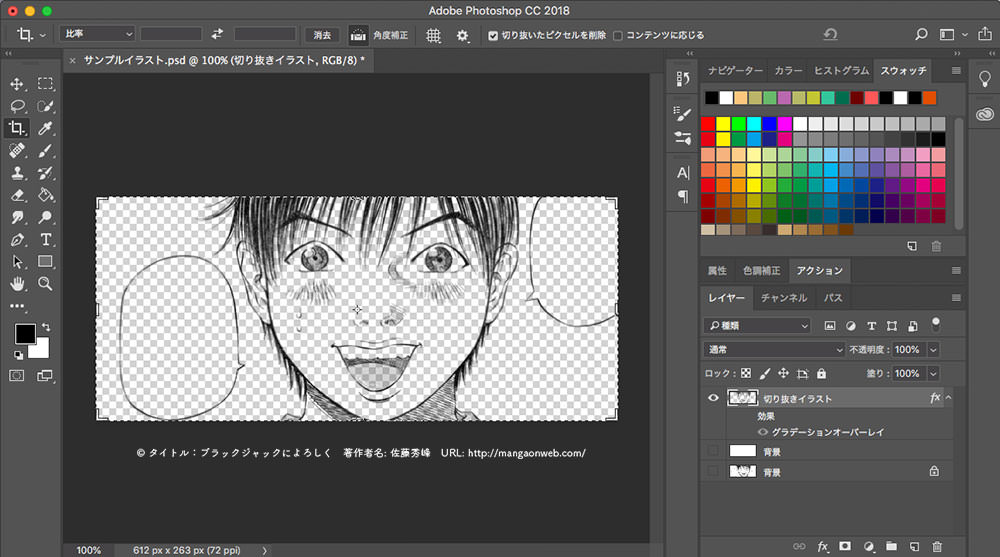The image size is (1000, 557).
Task: Swap crop width and height values
Action: 217,34
